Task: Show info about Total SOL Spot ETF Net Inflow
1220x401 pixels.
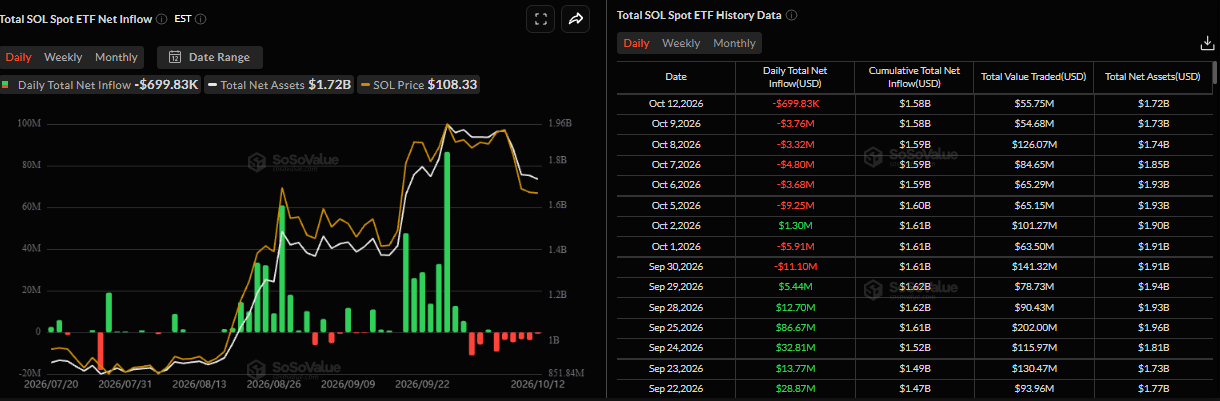Action: click(161, 19)
